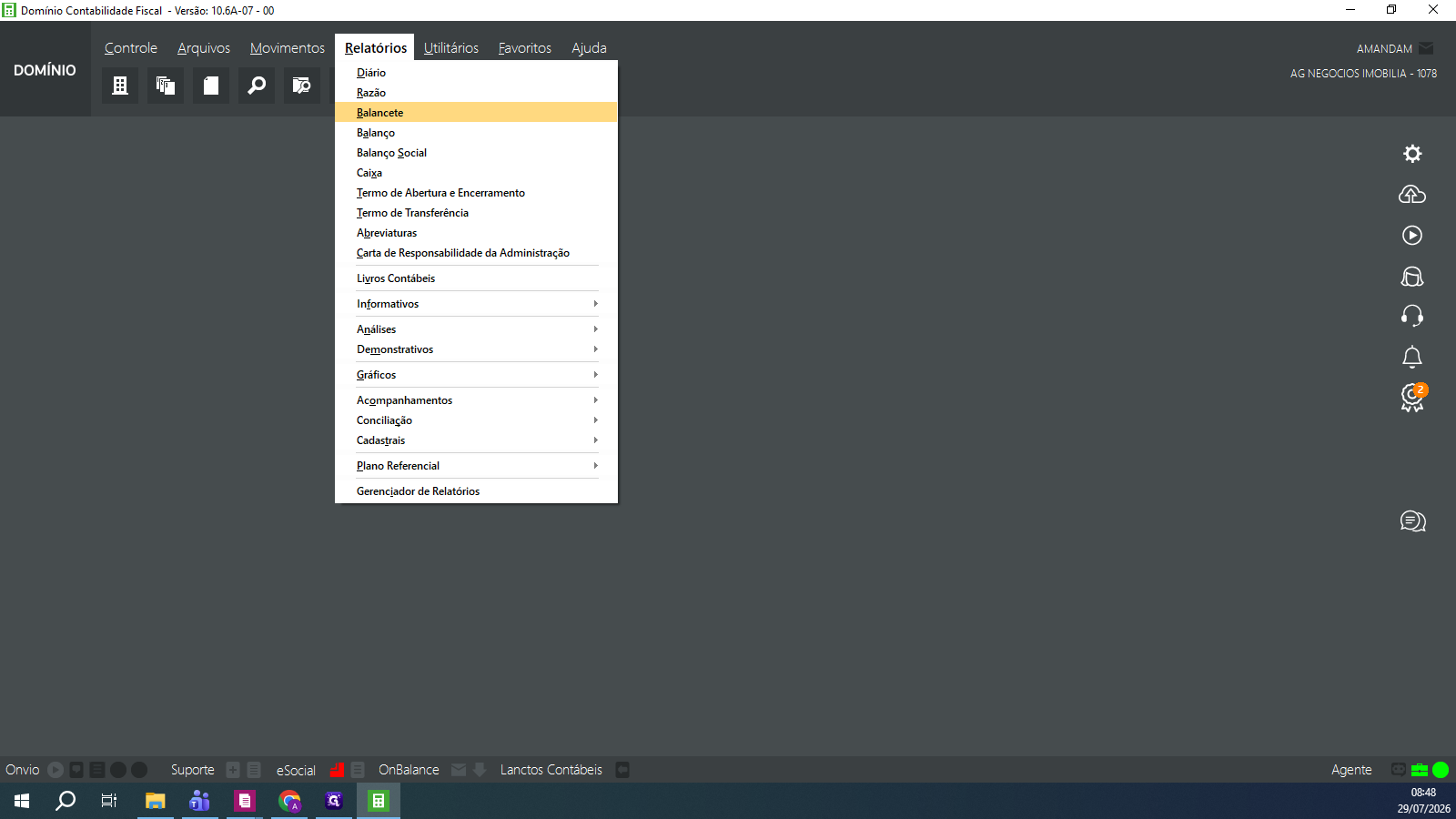Click the AG NEGOCIOS IMOBILIA company label
The width and height of the screenshot is (1456, 819).
click(x=1363, y=74)
